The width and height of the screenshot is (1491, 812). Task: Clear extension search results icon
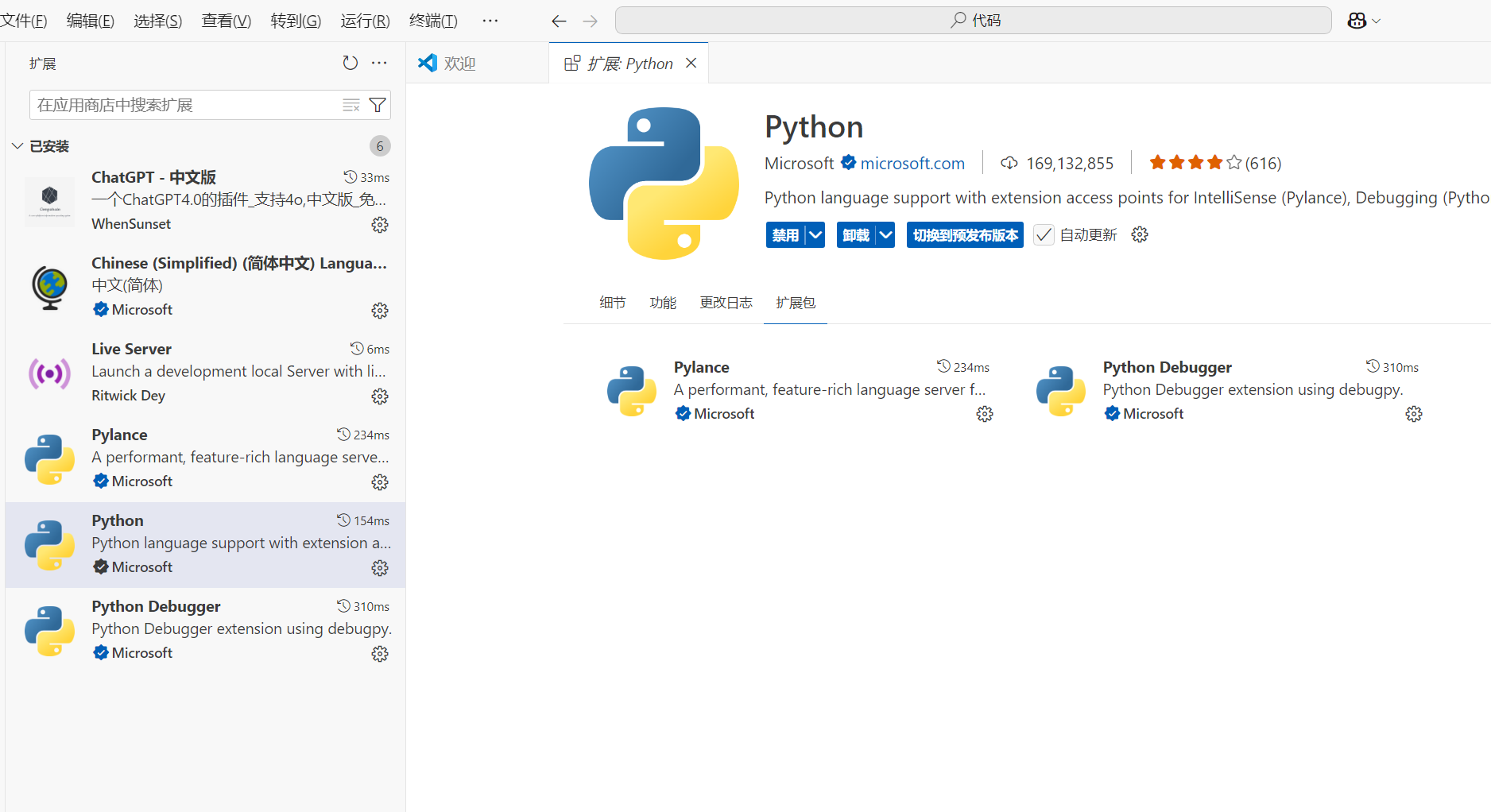pos(350,105)
